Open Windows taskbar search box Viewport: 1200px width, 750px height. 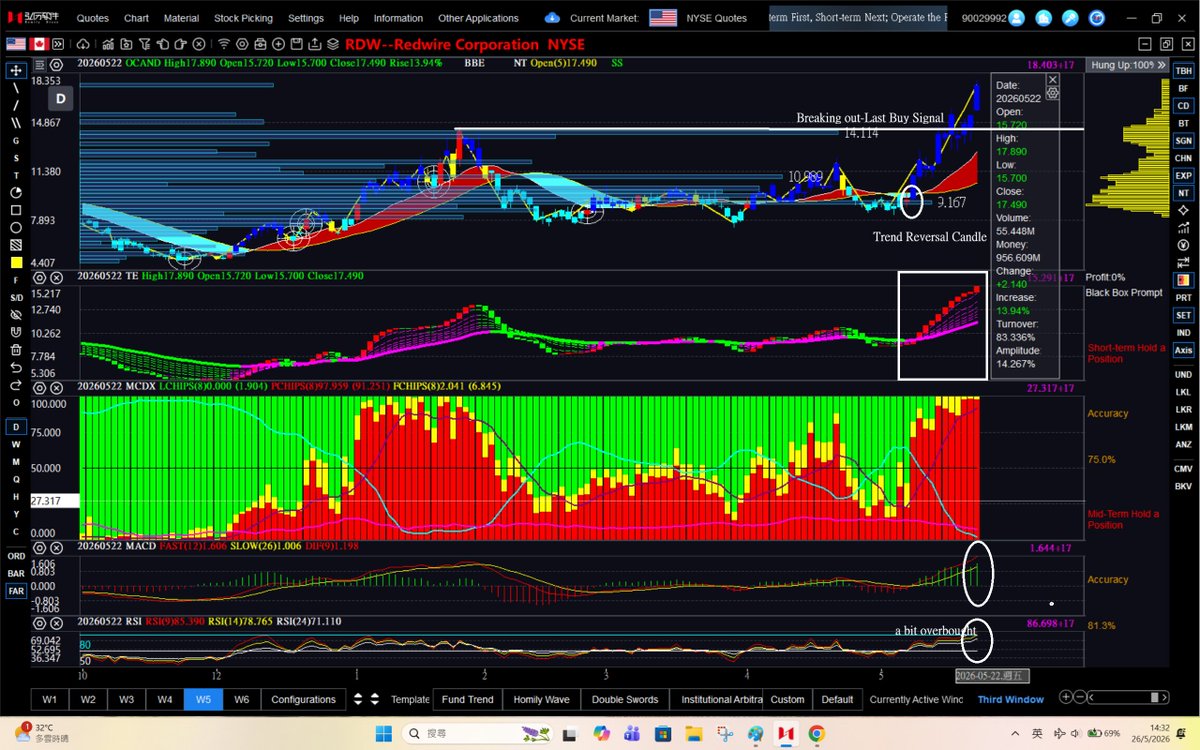[475, 733]
